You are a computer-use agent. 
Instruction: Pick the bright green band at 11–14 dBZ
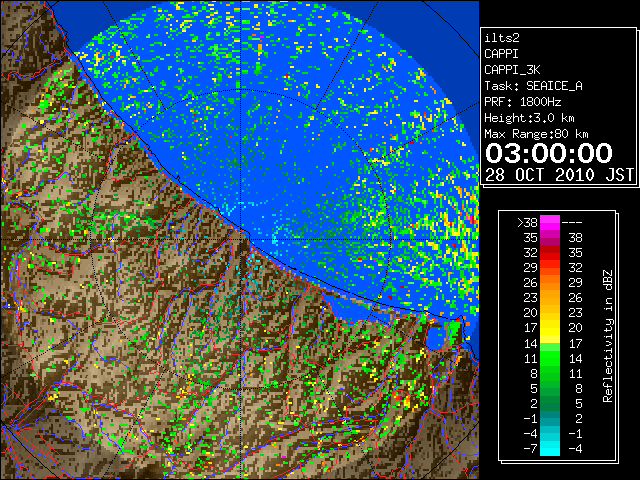[550, 358]
